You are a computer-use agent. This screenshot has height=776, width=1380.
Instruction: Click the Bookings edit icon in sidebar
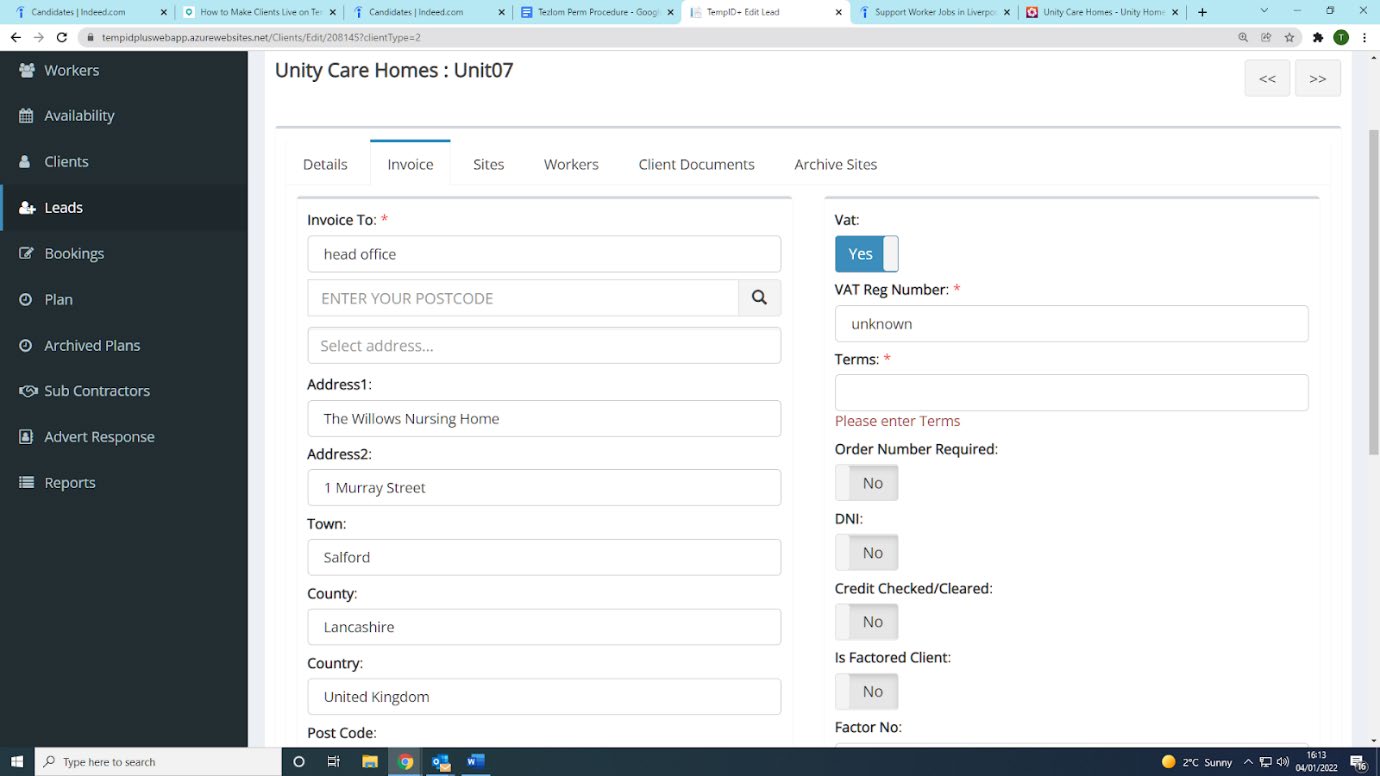27,254
